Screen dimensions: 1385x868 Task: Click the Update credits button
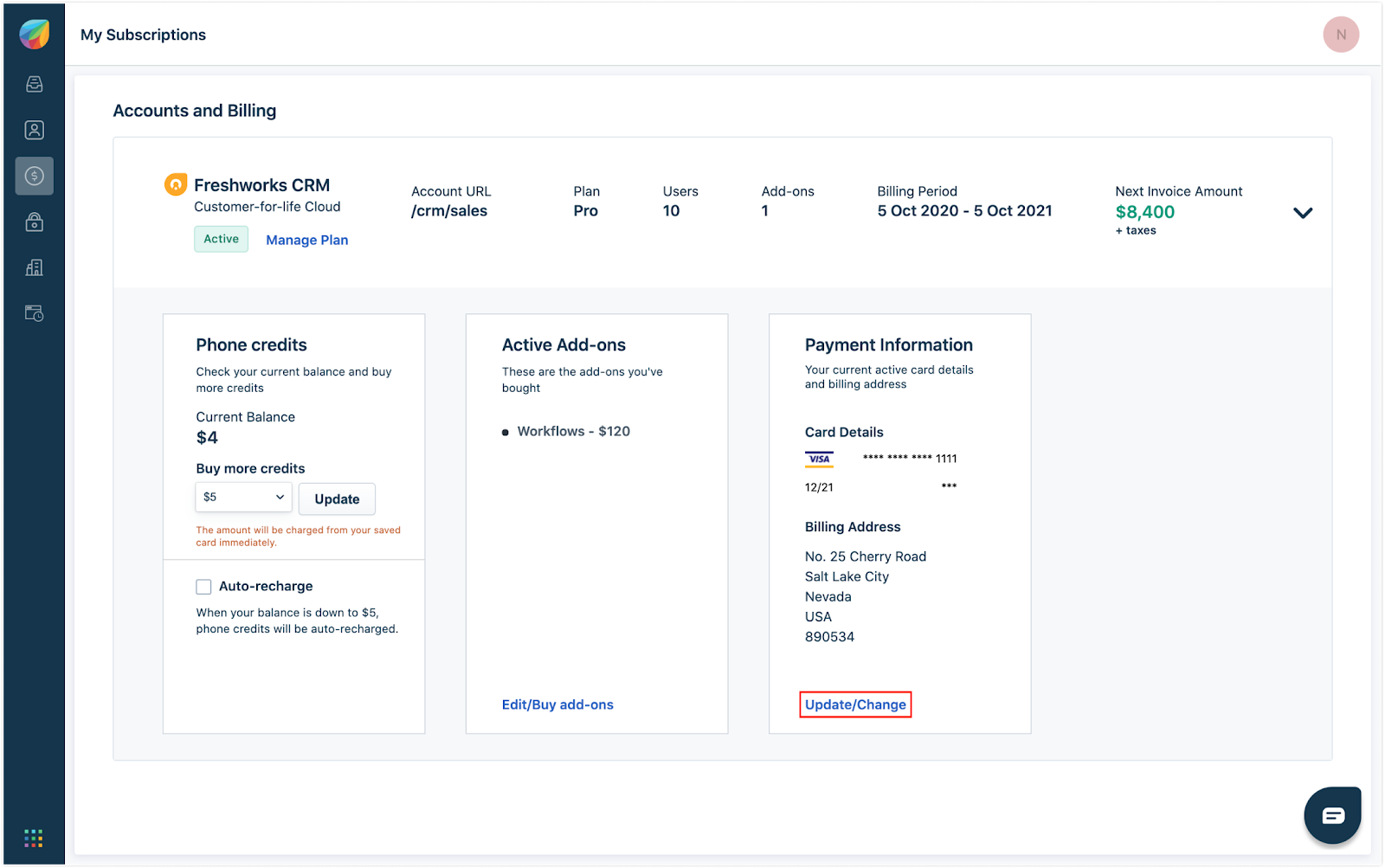pyautogui.click(x=337, y=499)
